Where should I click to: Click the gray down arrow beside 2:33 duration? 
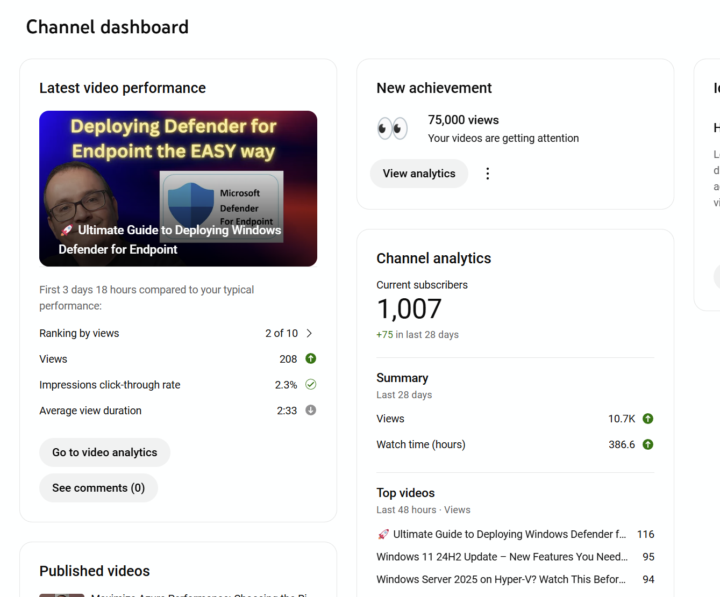(311, 410)
